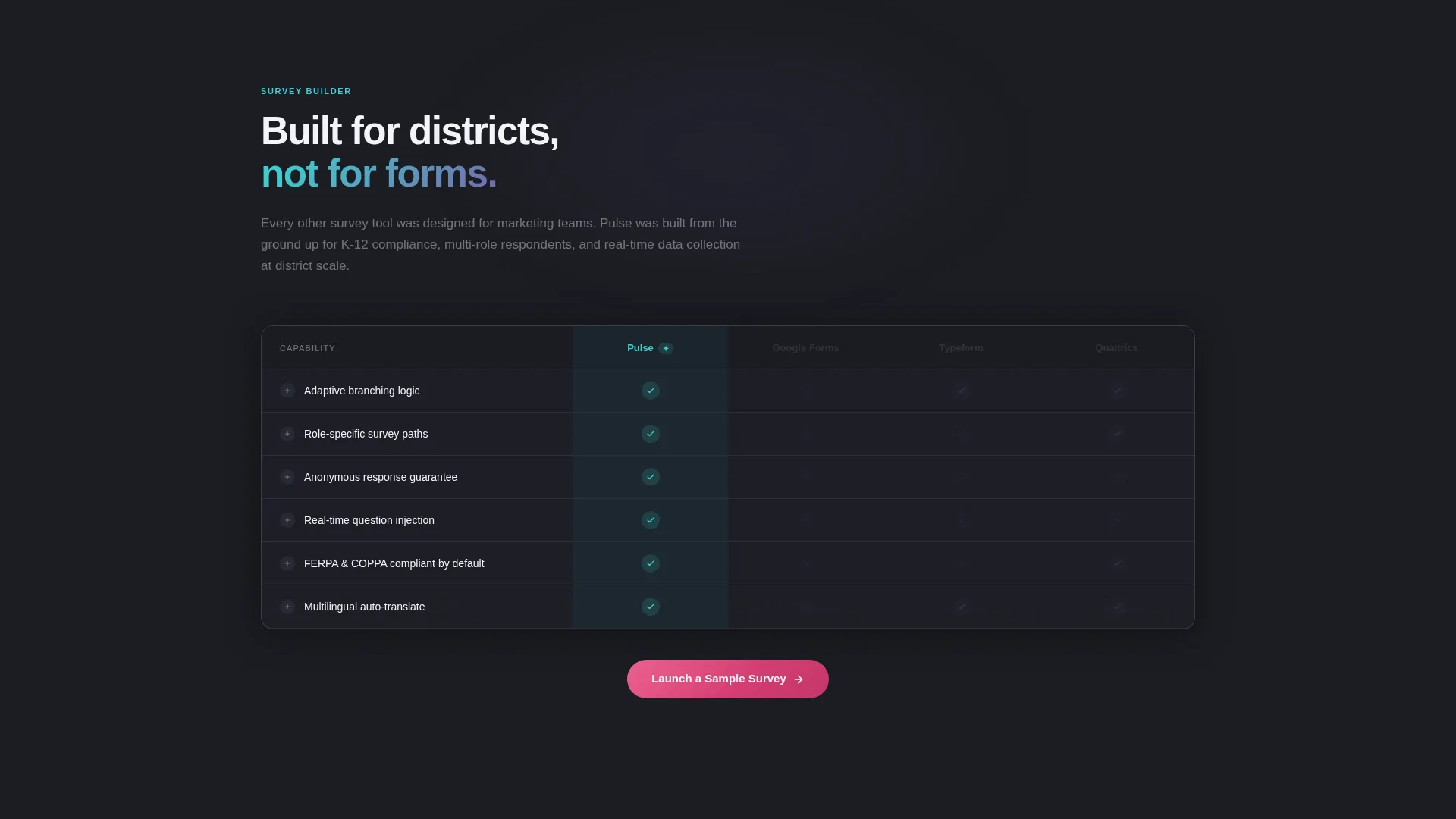The height and width of the screenshot is (819, 1456).
Task: Select the Typeform column header
Action: [961, 348]
